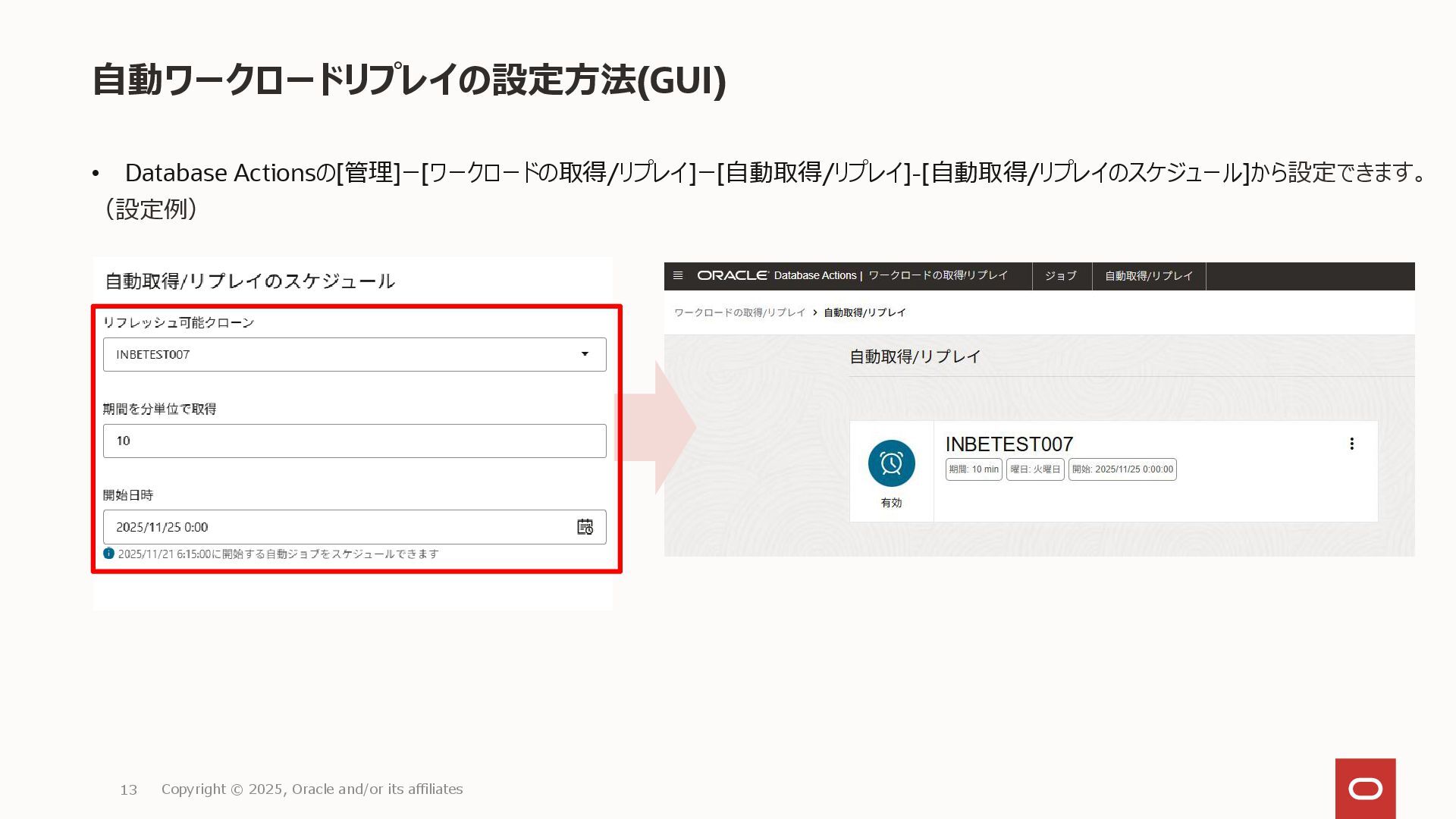Click the 期間を分単位で取得 input field
This screenshot has width=1456, height=819.
(x=354, y=441)
